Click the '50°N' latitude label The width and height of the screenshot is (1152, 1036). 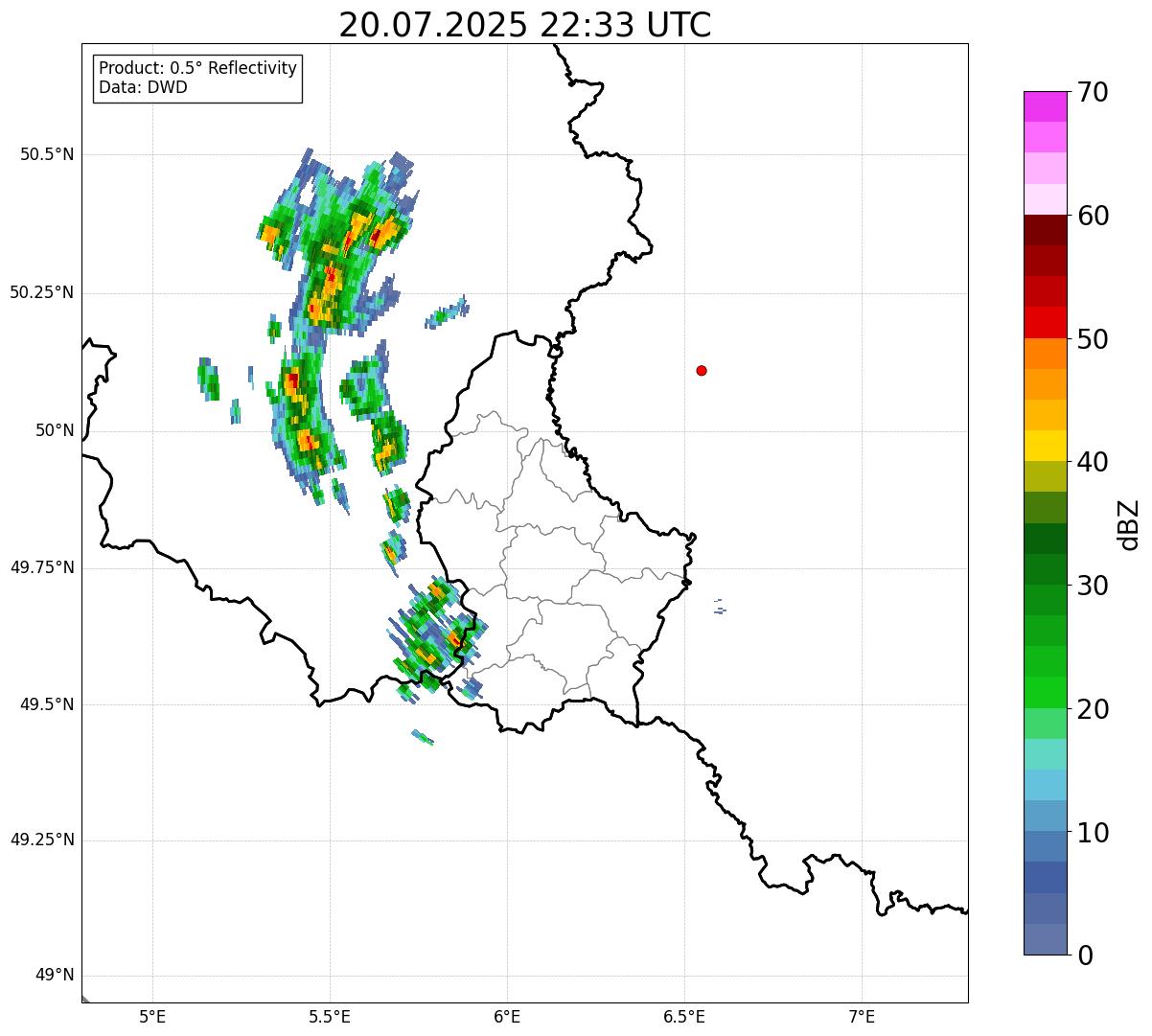click(55, 430)
